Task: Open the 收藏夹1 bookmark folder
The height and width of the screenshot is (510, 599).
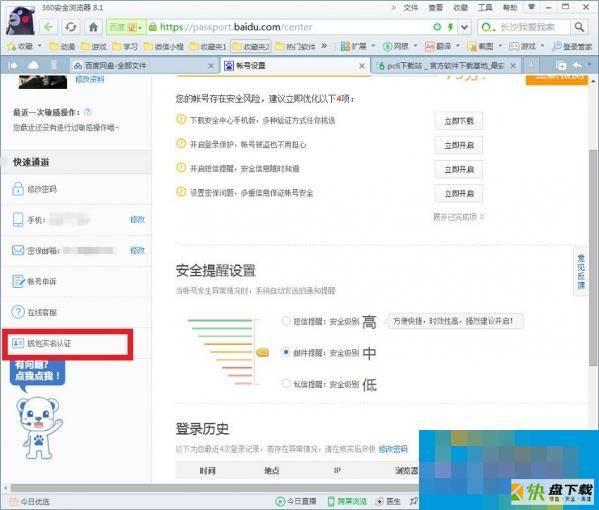Action: 208,47
